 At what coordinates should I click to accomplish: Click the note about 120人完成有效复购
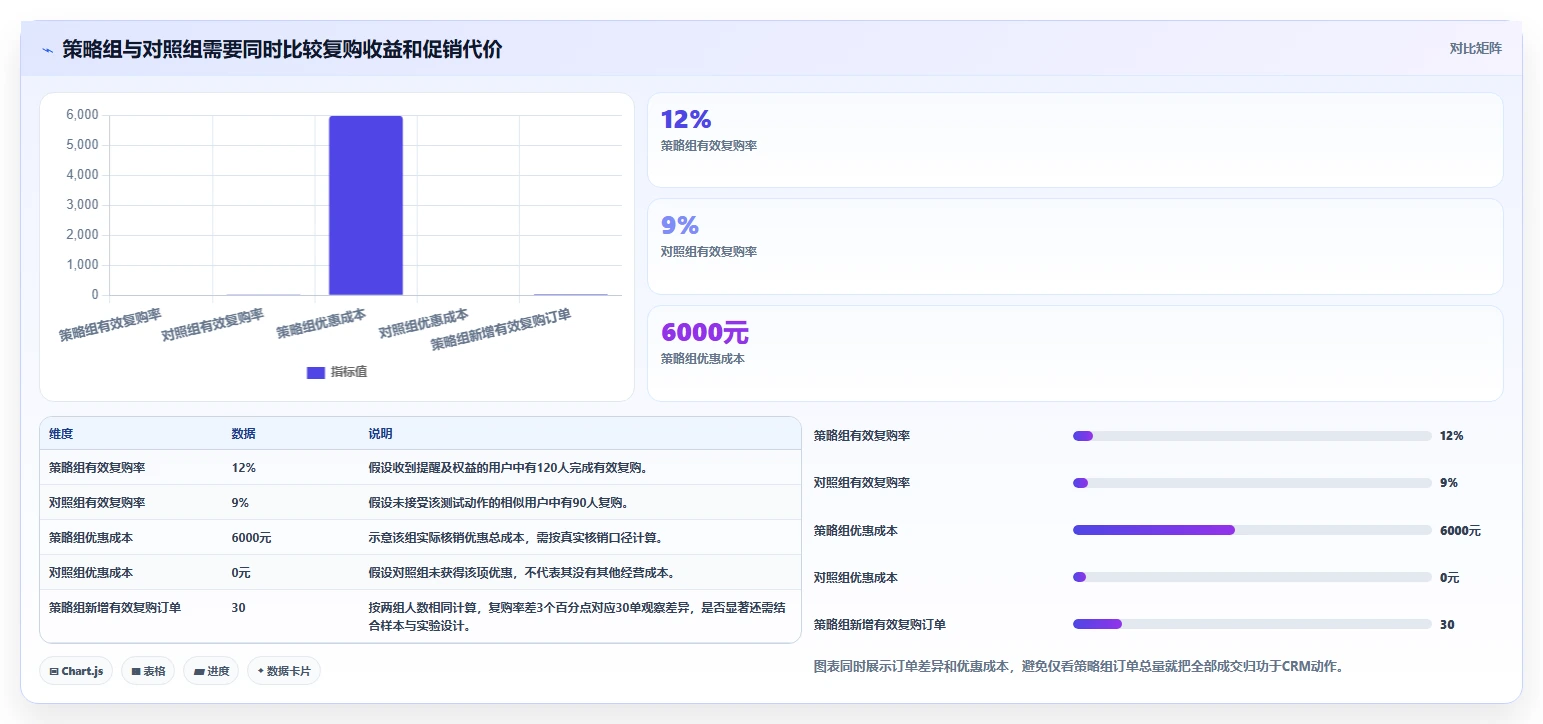pyautogui.click(x=508, y=467)
